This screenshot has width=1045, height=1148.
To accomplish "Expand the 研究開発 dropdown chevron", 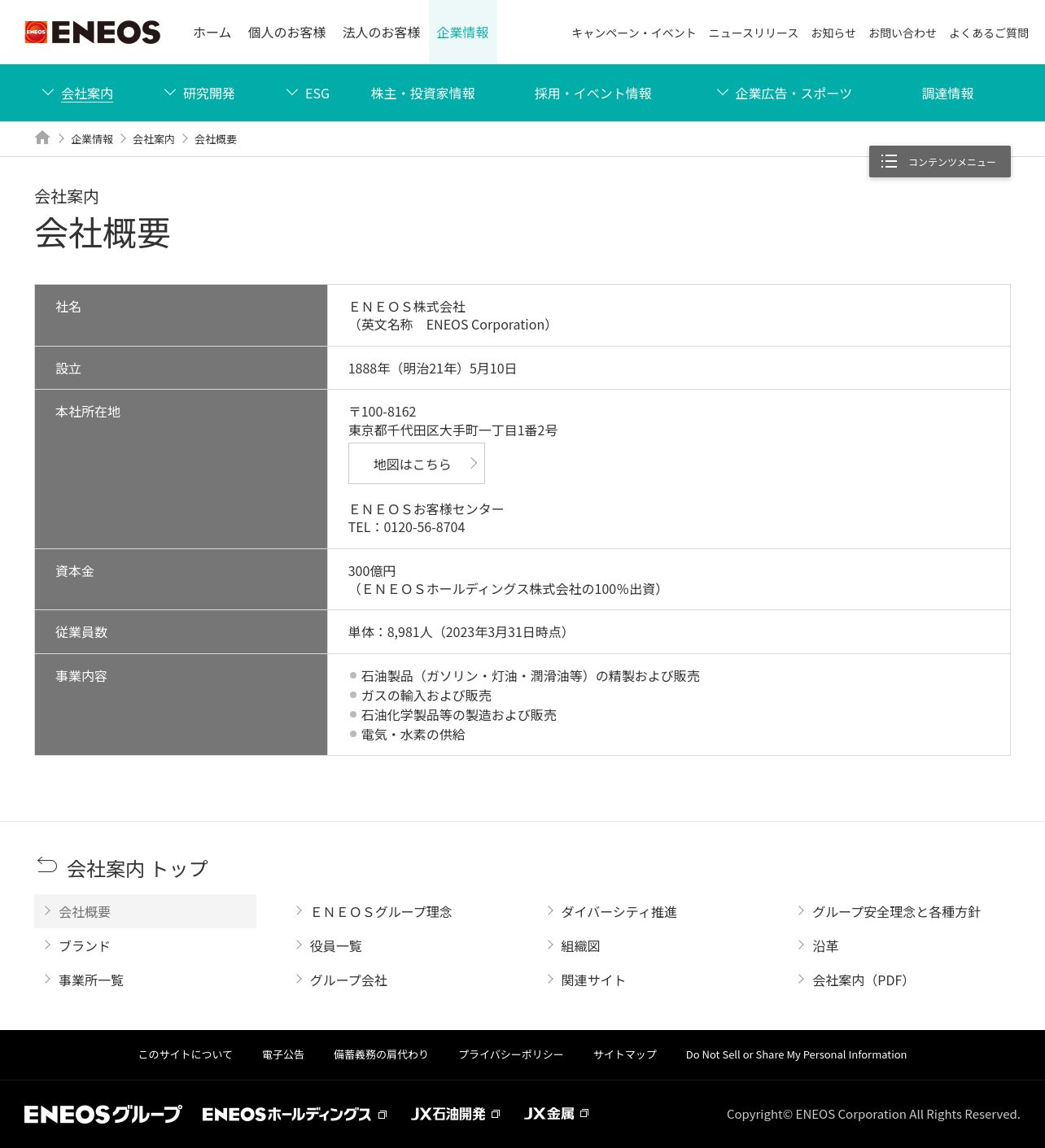I will pyautogui.click(x=170, y=93).
